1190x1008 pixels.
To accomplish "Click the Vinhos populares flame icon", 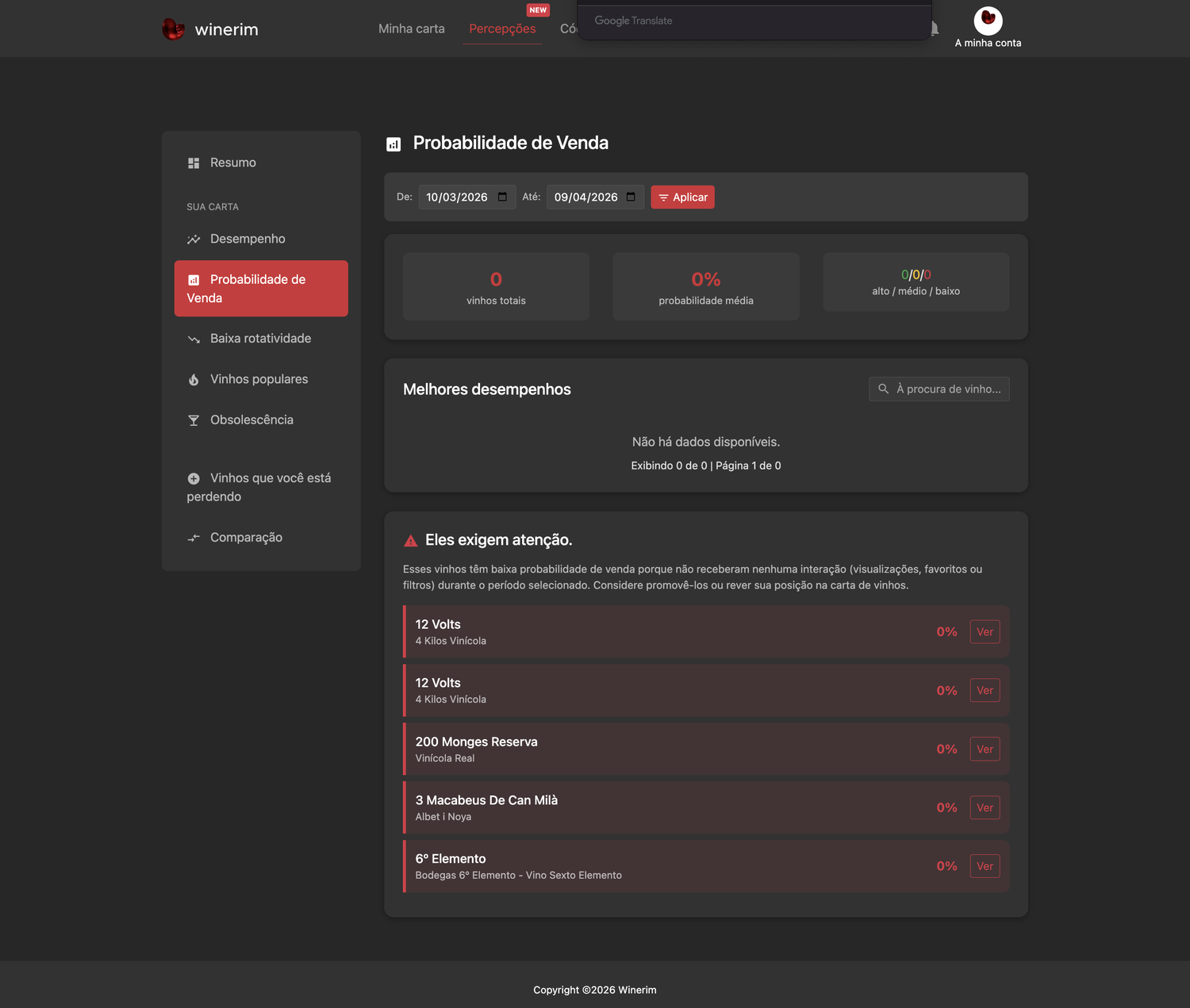I will (x=194, y=380).
